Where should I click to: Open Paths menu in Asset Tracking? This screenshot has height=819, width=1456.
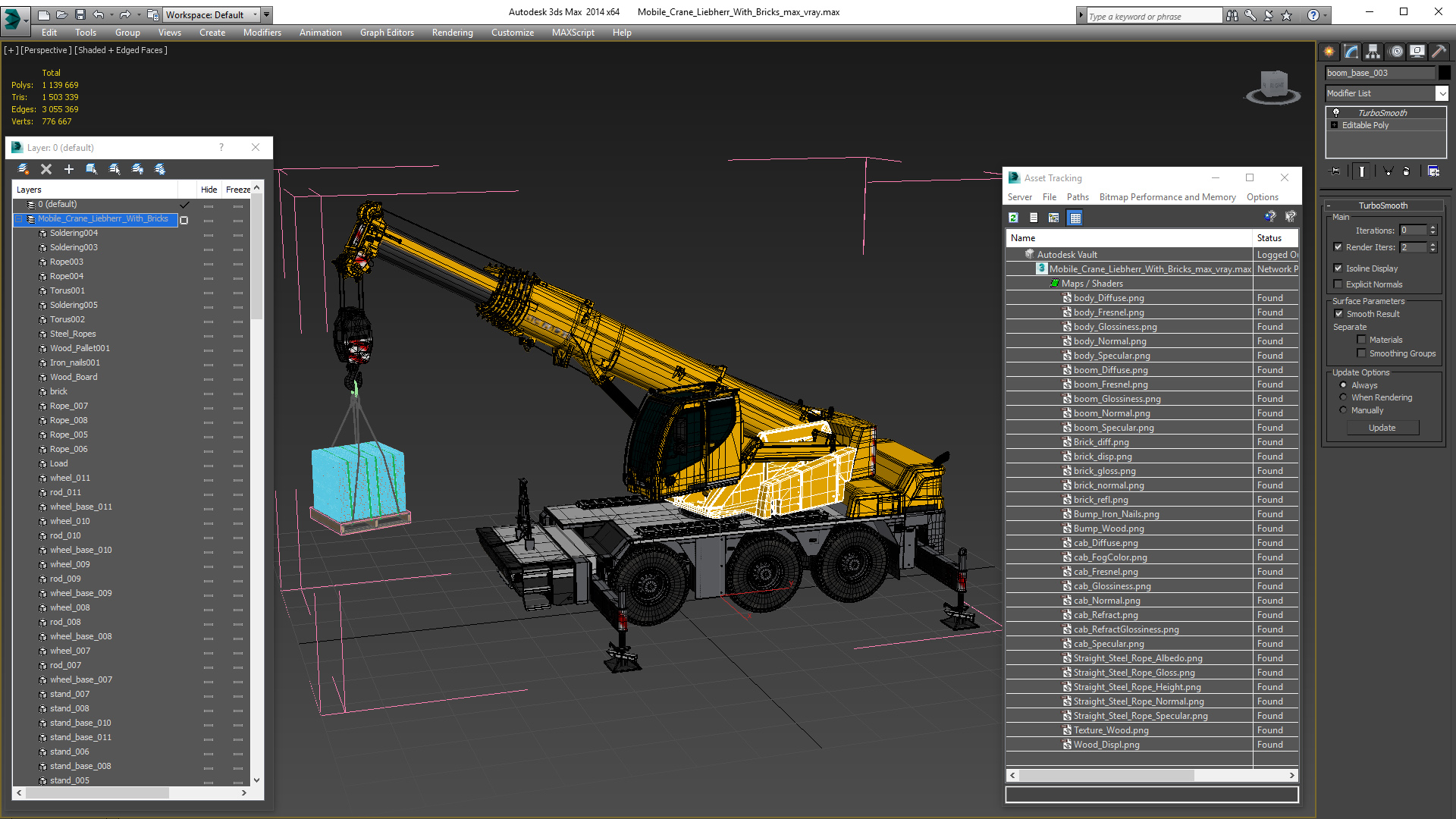tap(1078, 197)
